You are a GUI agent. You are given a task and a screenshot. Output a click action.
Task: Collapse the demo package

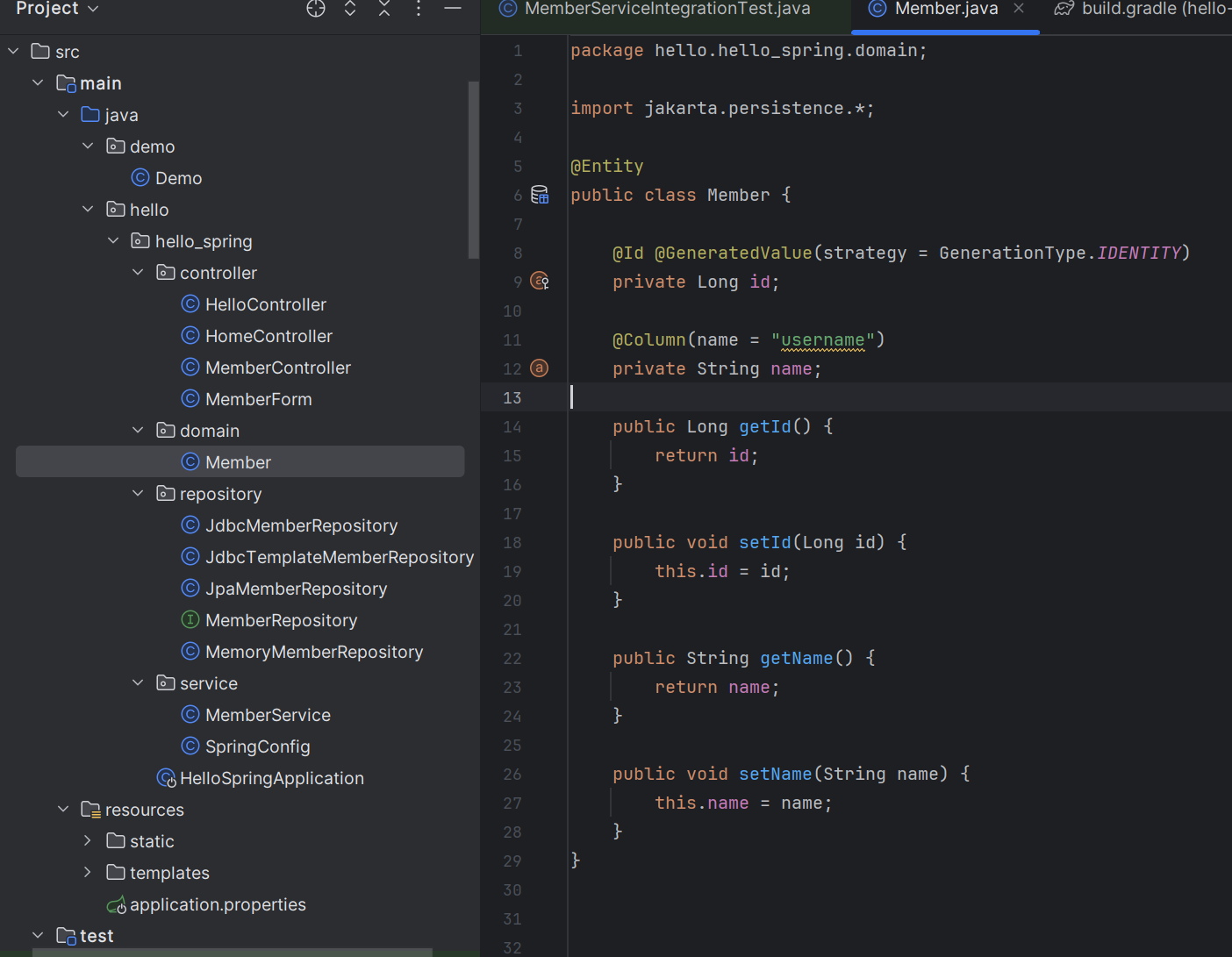click(x=88, y=146)
